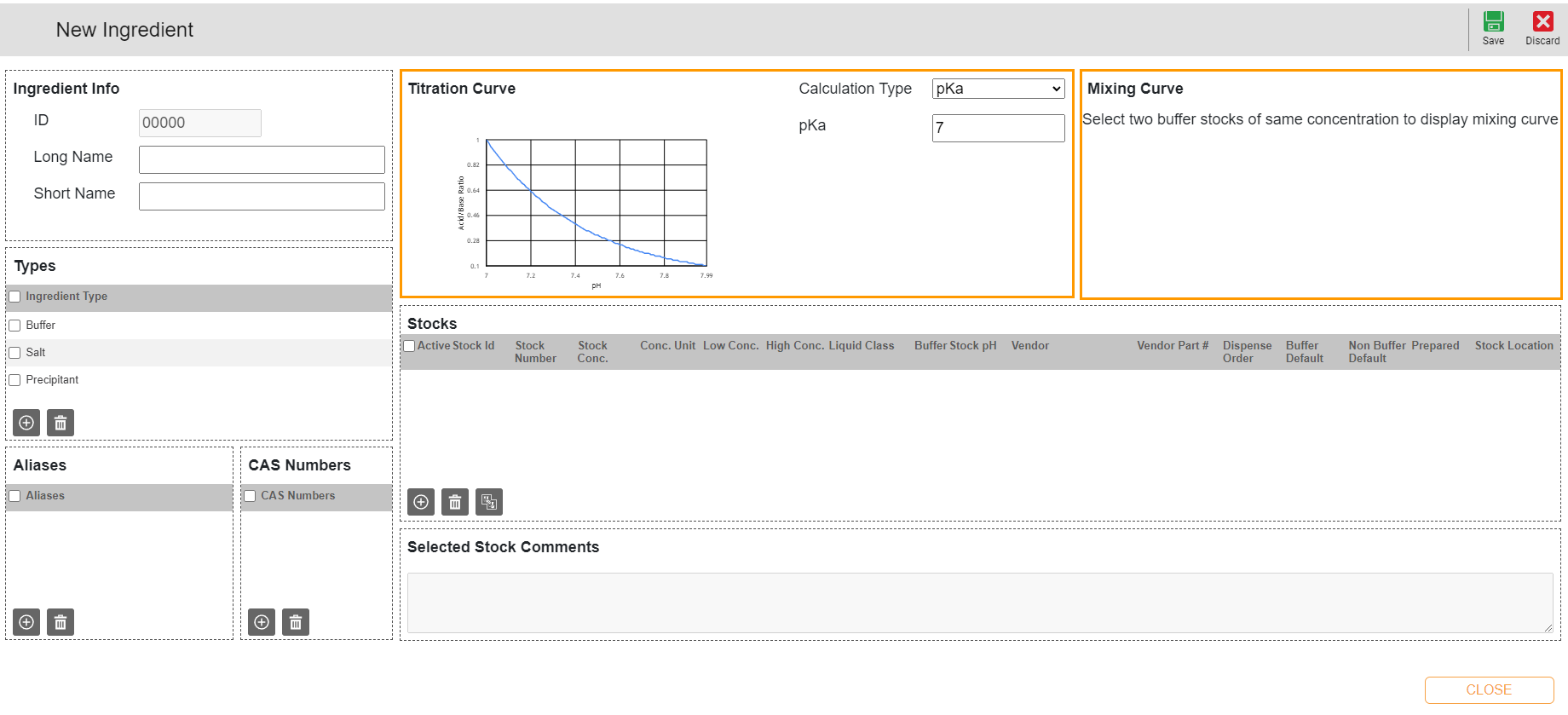The width and height of the screenshot is (1568, 715).
Task: Add a new alias entry
Action: point(26,622)
